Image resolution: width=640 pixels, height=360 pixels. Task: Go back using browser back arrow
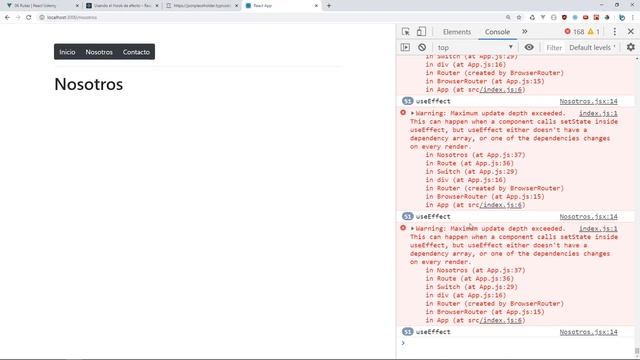coord(7,18)
